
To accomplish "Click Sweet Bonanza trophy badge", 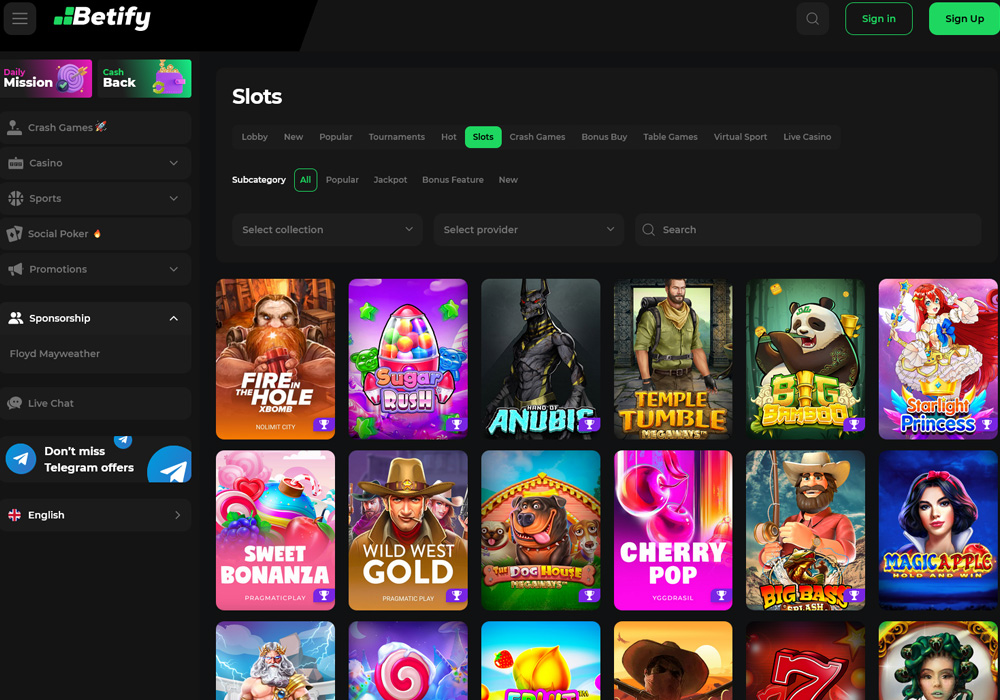I will 324,595.
